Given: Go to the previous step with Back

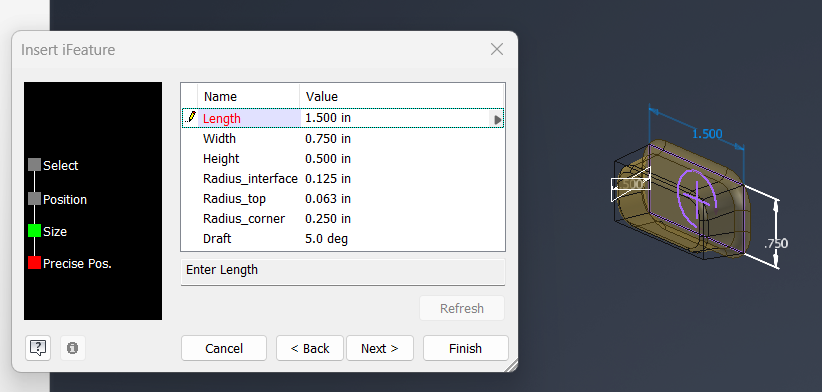Looking at the screenshot, I should click(x=310, y=349).
